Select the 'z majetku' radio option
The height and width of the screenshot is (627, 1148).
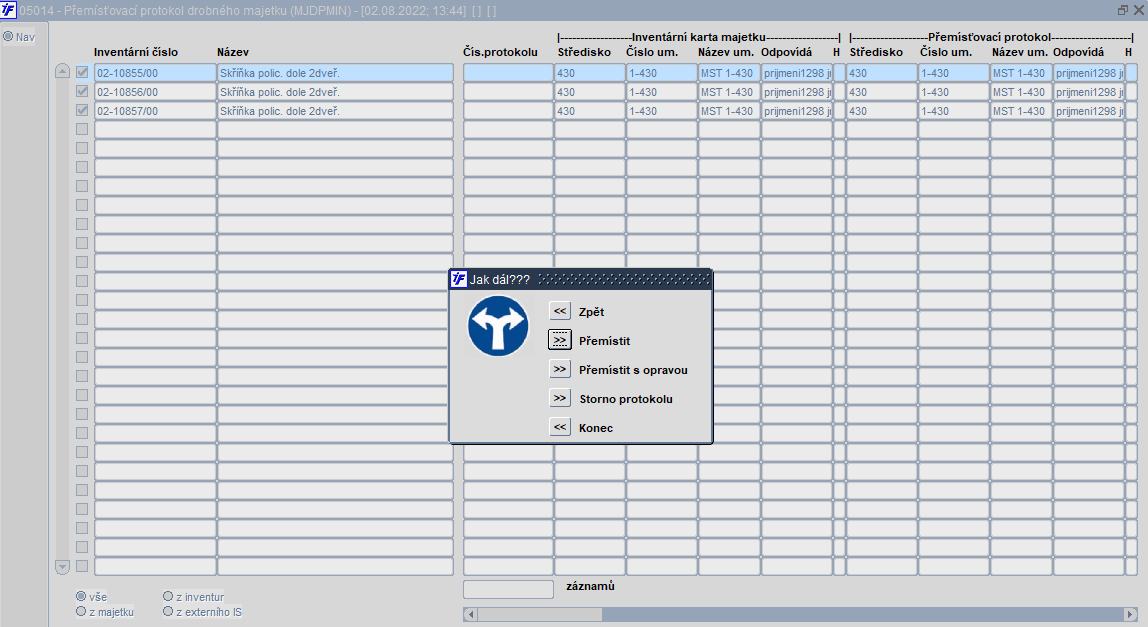pos(81,612)
